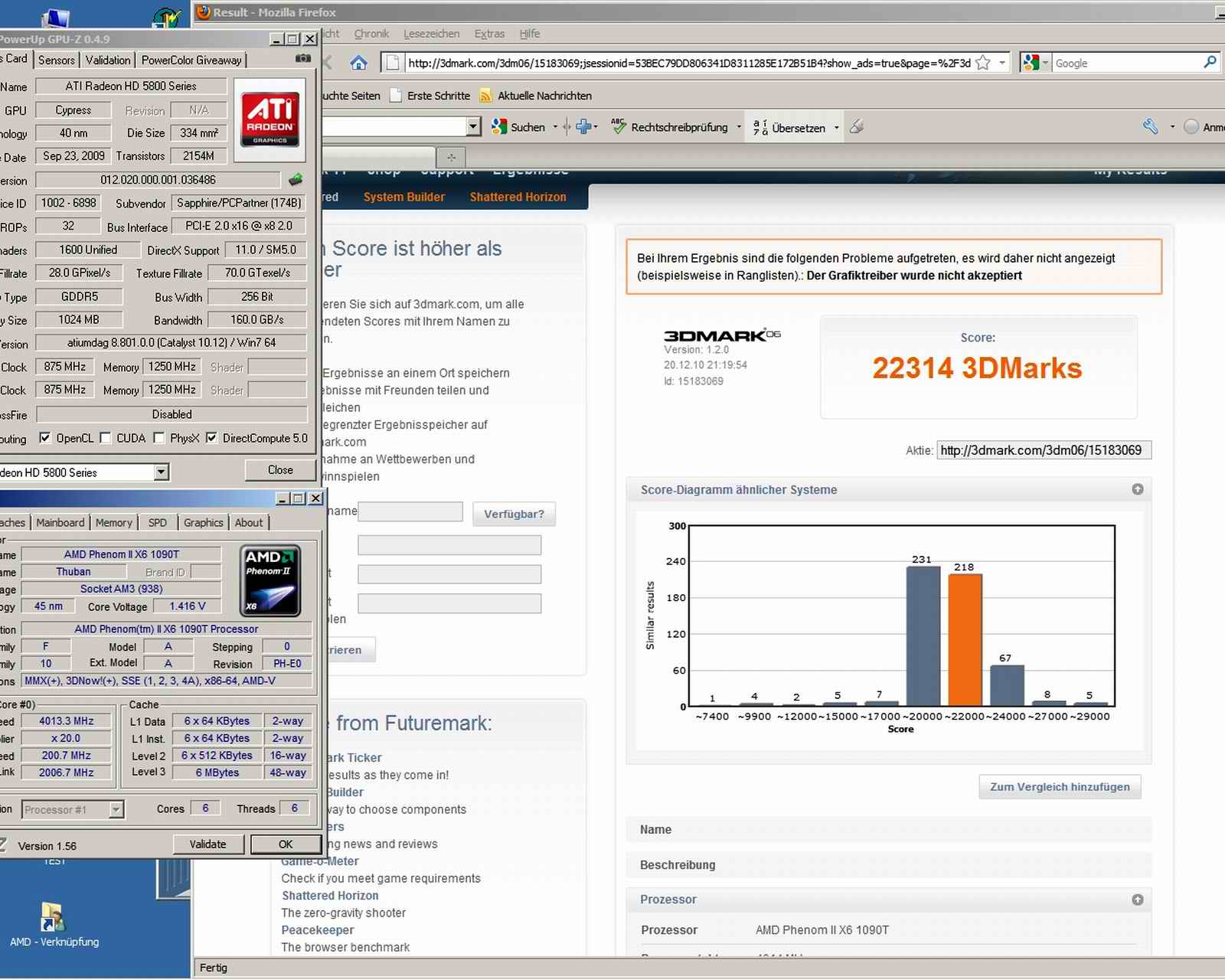
Task: Open a new tab with the plus button
Action: pyautogui.click(x=452, y=157)
